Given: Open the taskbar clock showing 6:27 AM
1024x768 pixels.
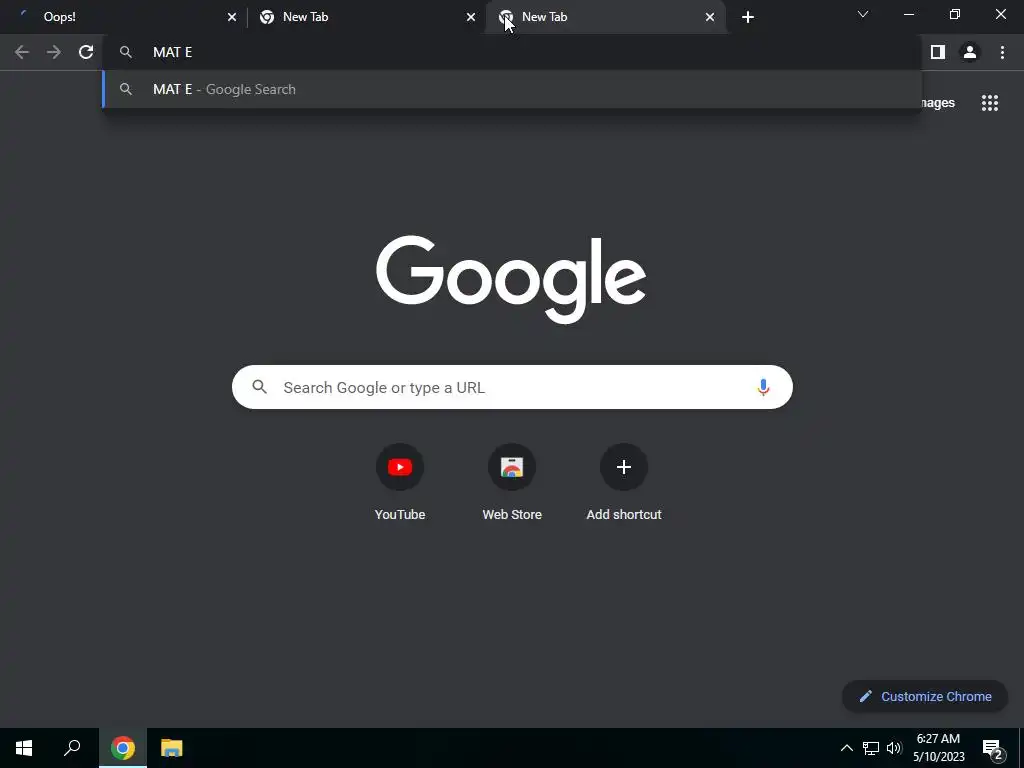Looking at the screenshot, I should pyautogui.click(x=938, y=748).
